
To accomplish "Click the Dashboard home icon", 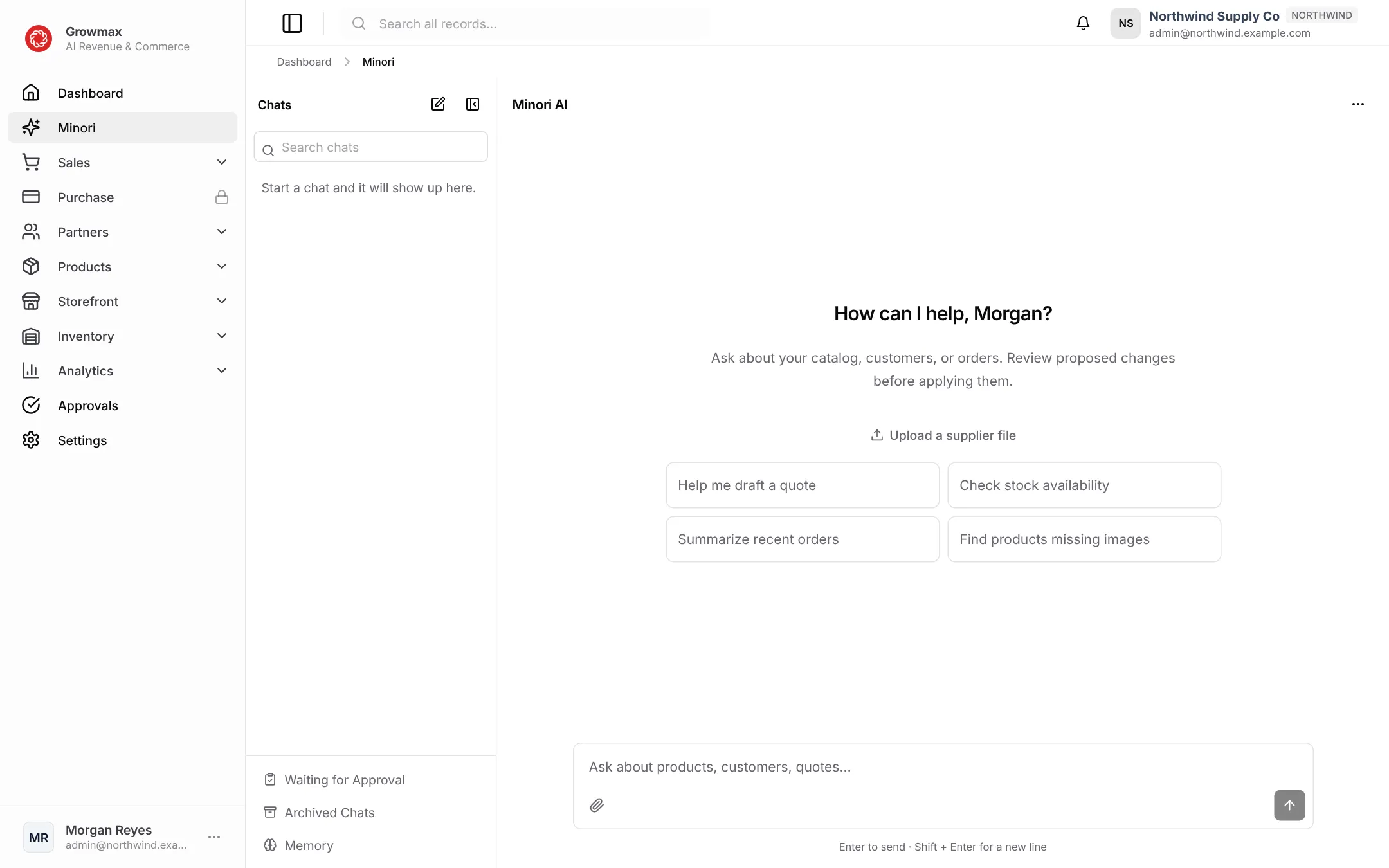I will [x=31, y=93].
